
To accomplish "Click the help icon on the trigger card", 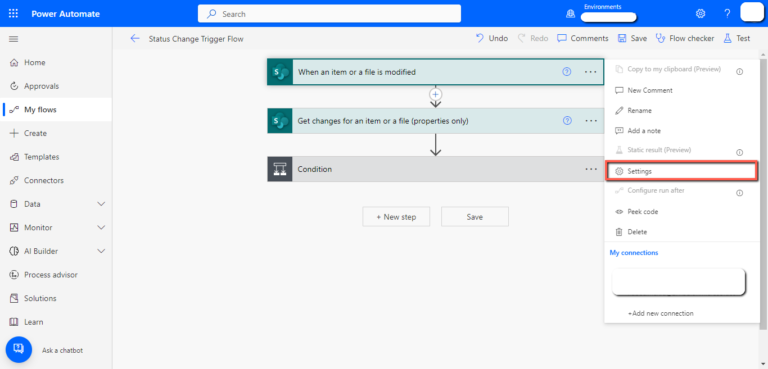I will [567, 72].
